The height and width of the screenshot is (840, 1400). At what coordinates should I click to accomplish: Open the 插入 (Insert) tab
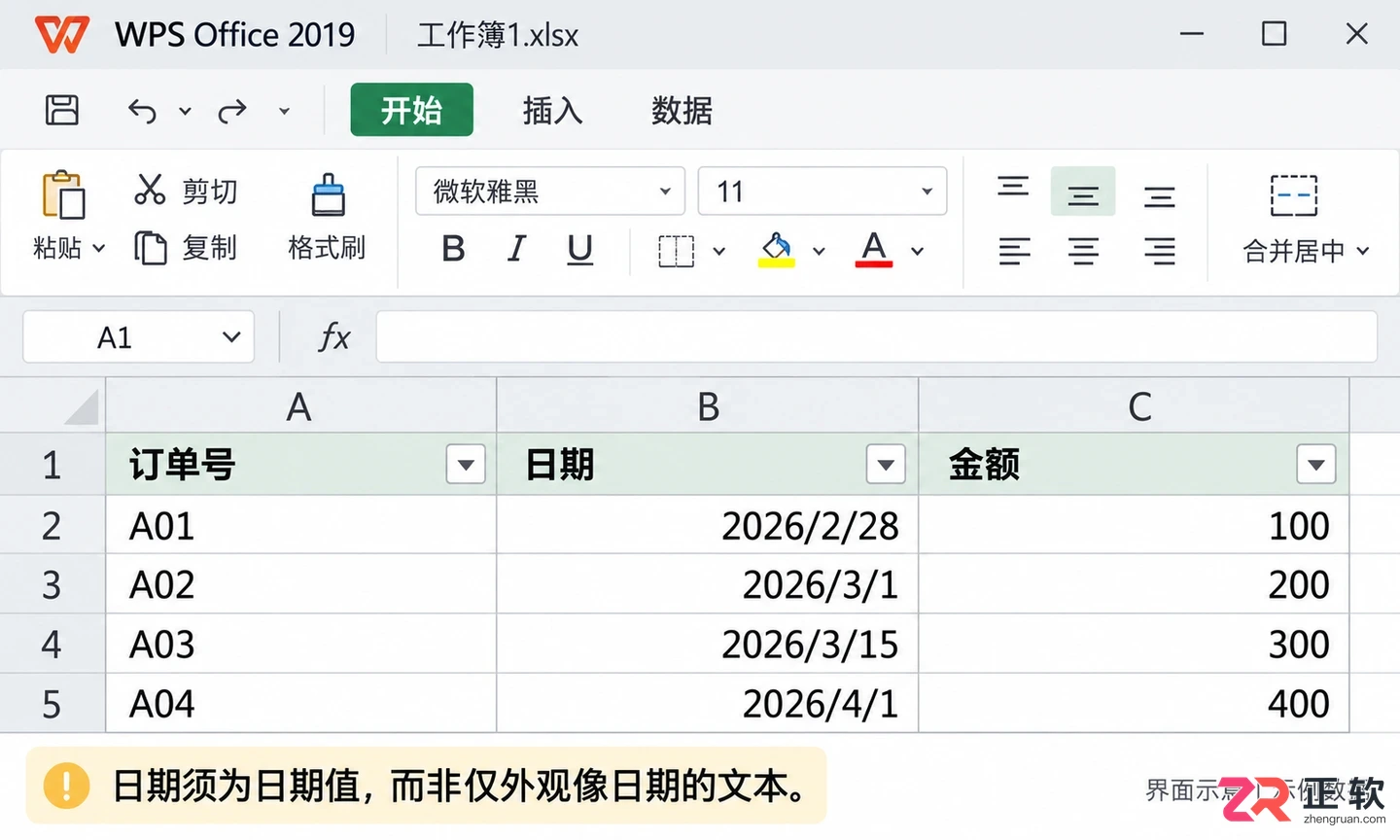point(552,111)
